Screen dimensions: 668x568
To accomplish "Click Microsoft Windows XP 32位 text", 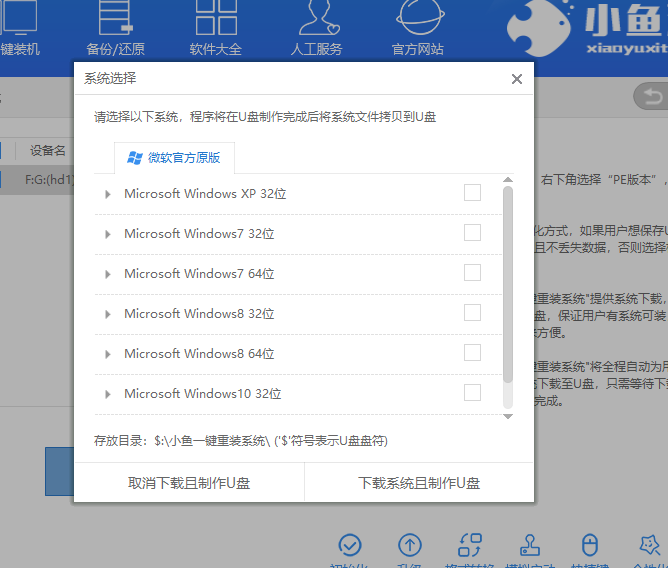I will tap(205, 194).
